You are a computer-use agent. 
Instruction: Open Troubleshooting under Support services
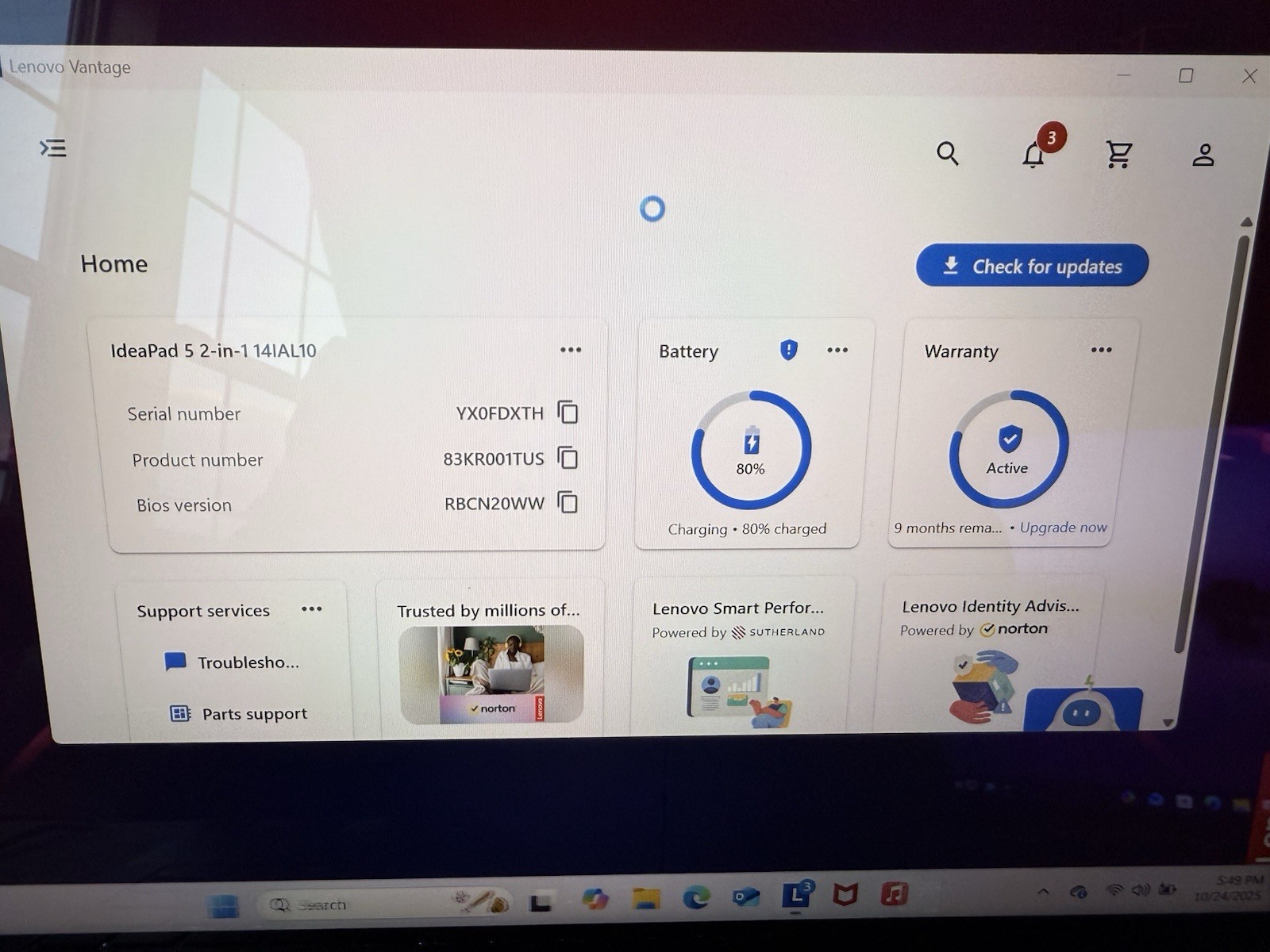coord(248,662)
